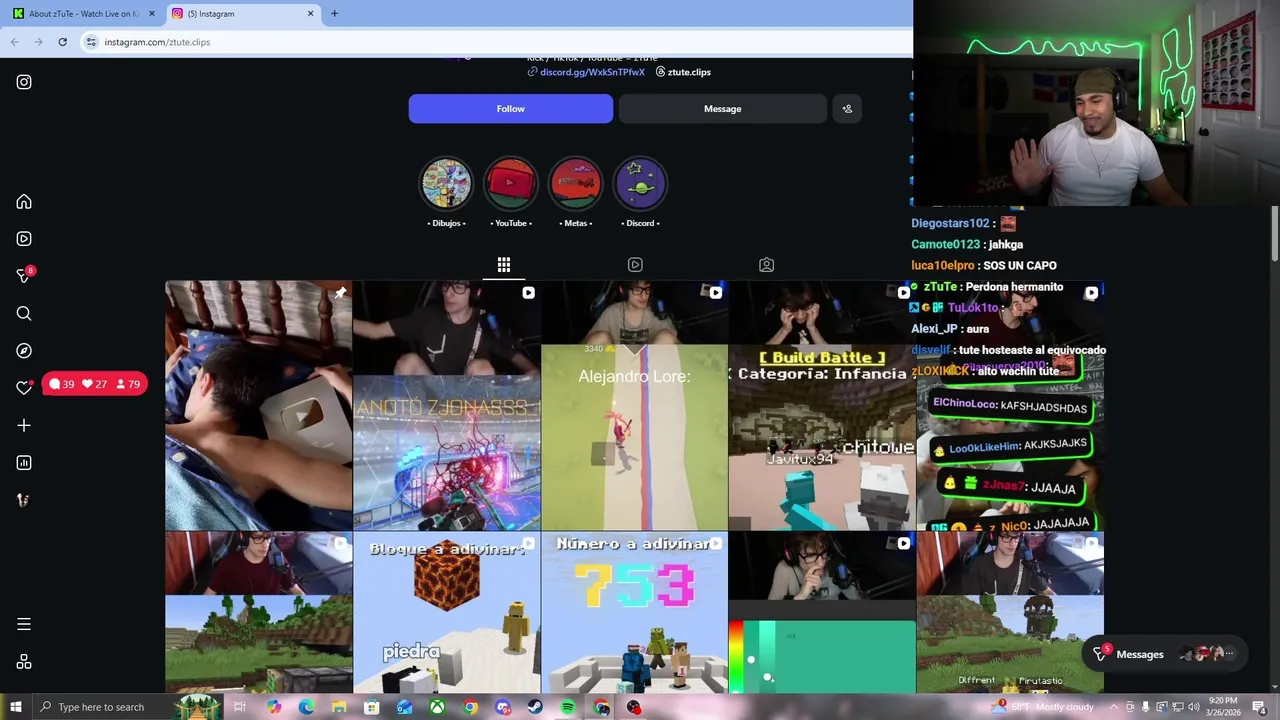Open Reels from the Instagram sidebar

pos(24,239)
